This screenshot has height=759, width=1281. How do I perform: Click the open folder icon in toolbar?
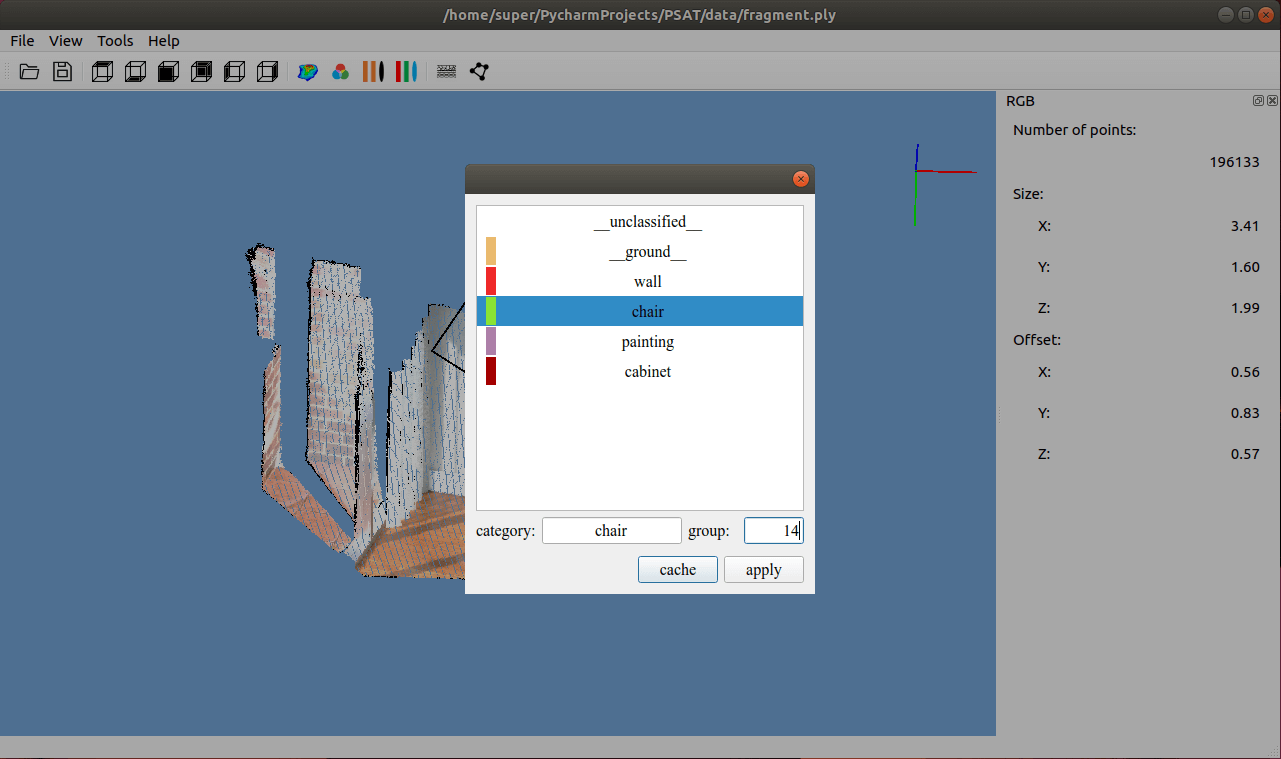point(29,72)
